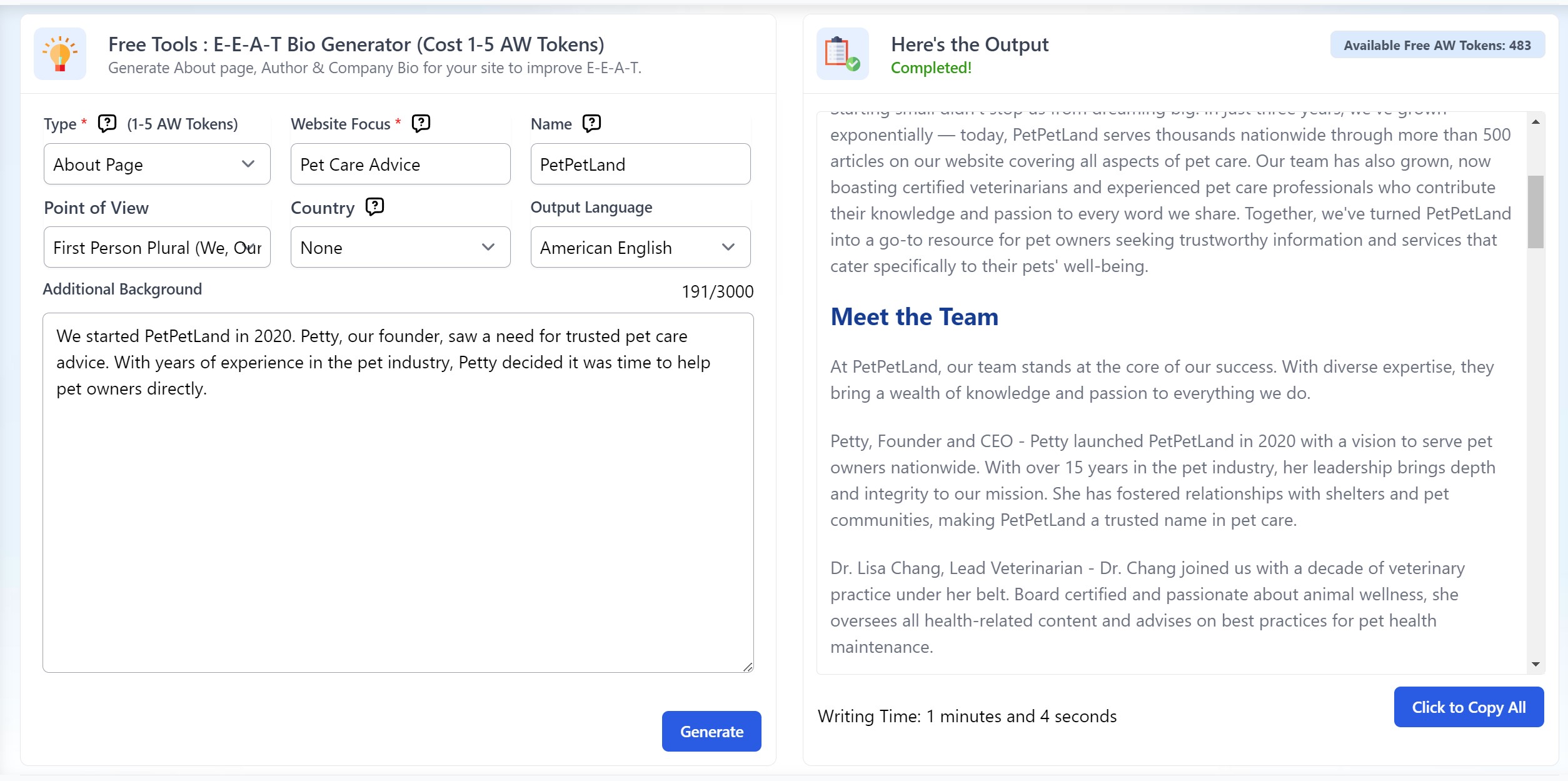This screenshot has width=1568, height=781.
Task: Click the Output Language label
Action: (x=591, y=207)
